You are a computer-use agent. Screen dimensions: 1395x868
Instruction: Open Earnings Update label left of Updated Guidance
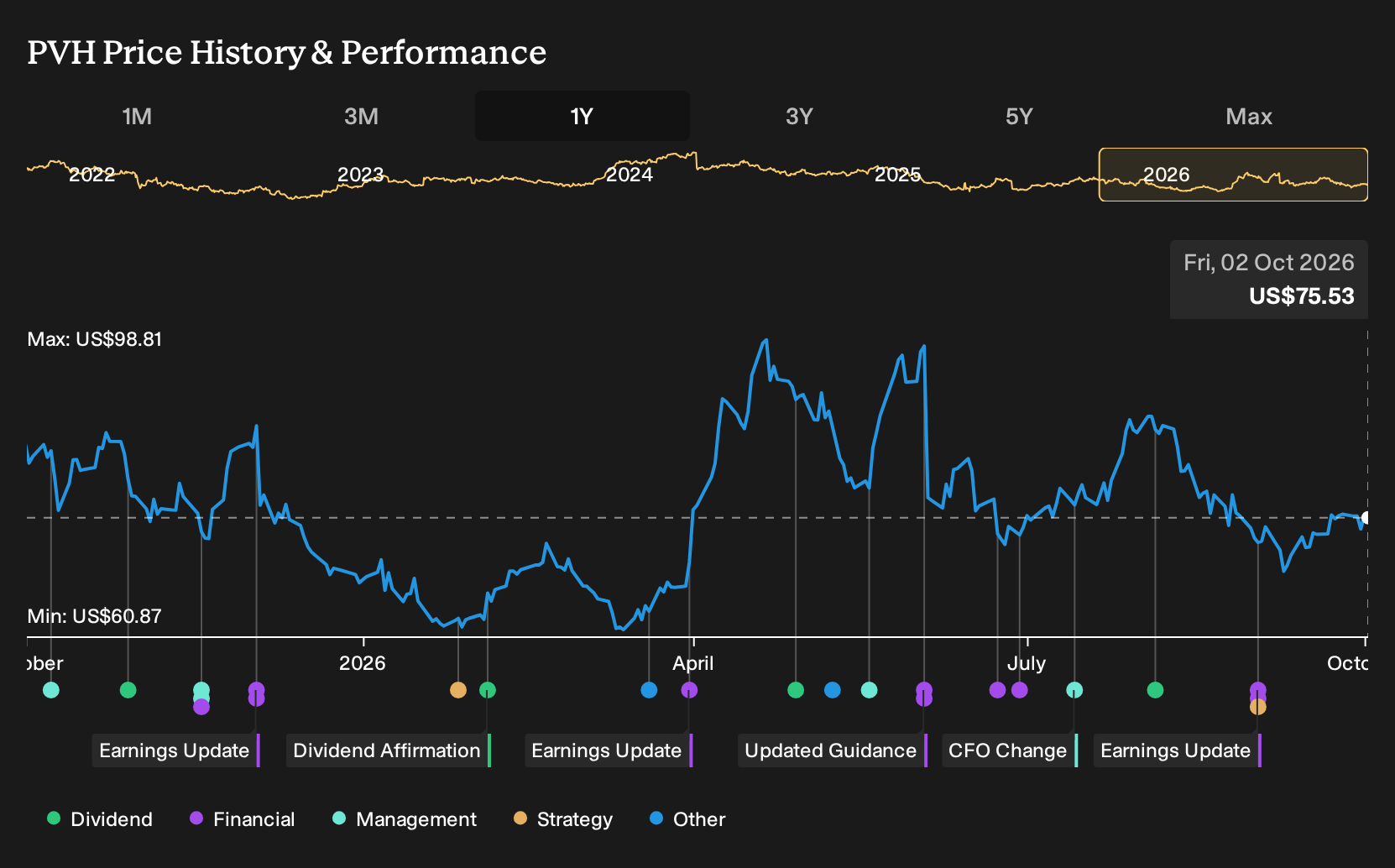coord(609,750)
